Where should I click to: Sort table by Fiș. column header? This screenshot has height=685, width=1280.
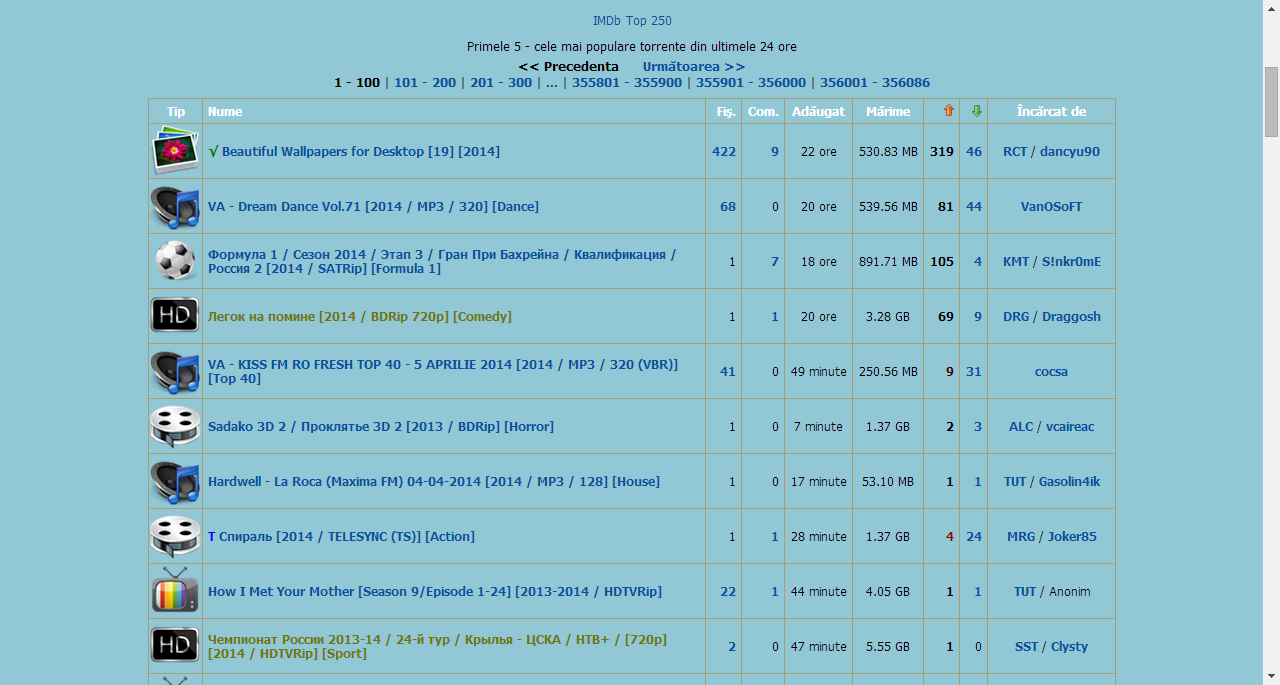click(x=727, y=111)
